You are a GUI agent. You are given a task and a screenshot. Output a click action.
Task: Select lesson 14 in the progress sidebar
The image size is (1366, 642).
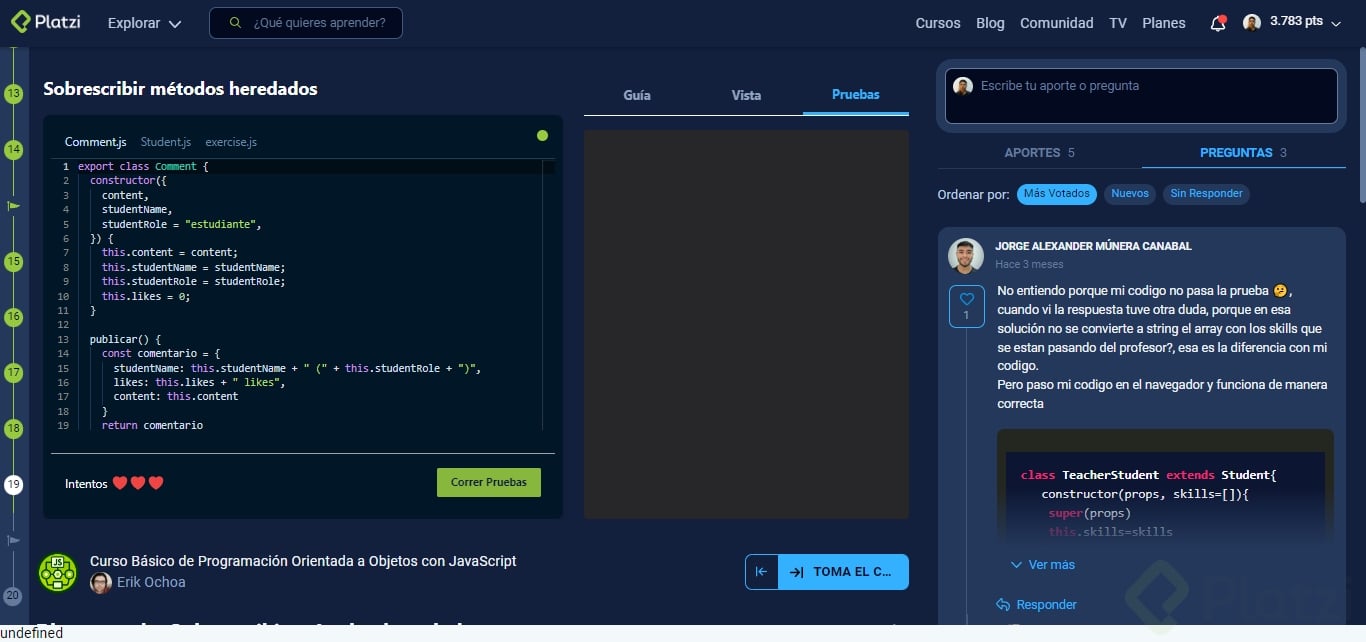pyautogui.click(x=13, y=150)
